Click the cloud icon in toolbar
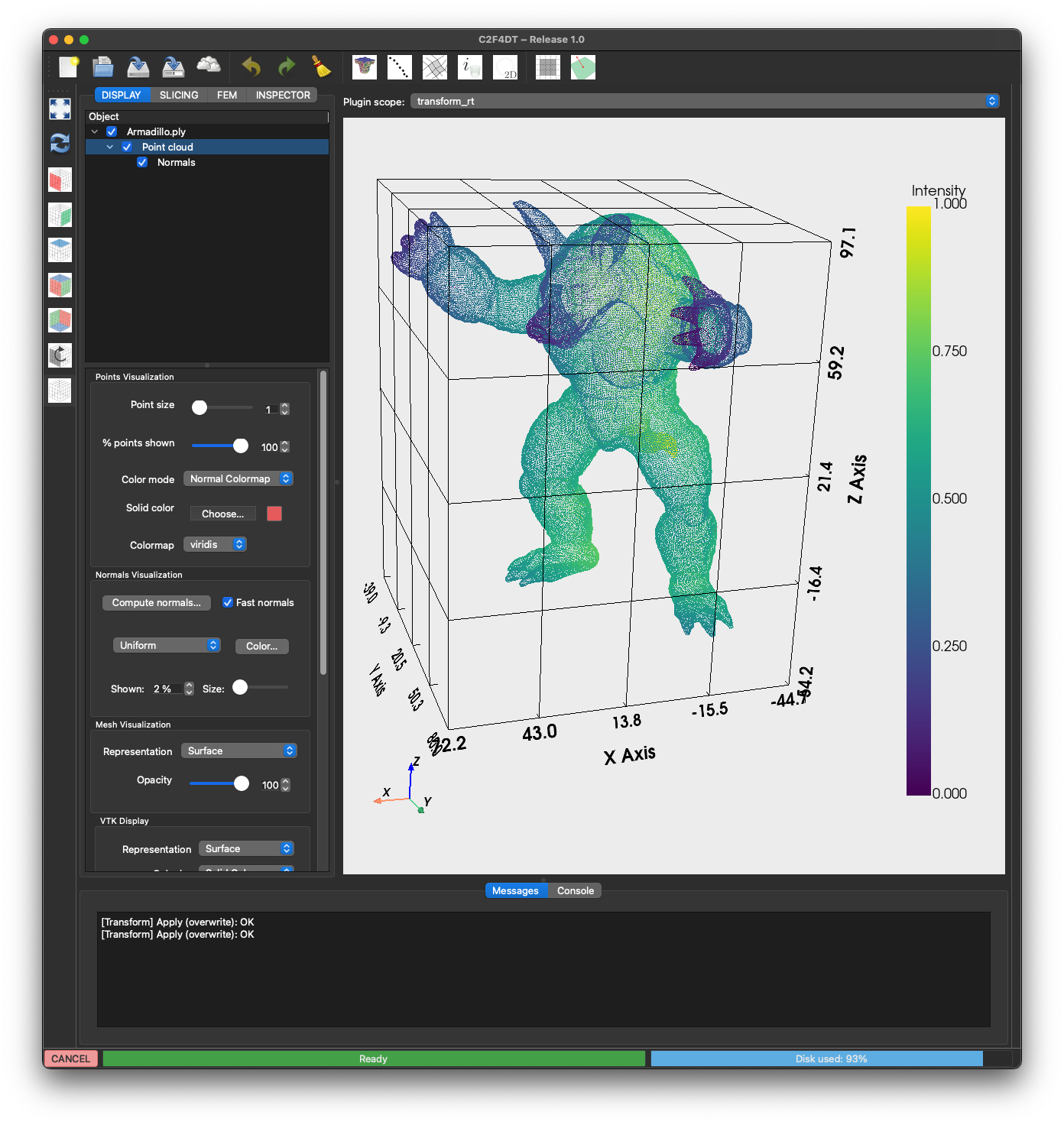The image size is (1064, 1125). pyautogui.click(x=209, y=66)
